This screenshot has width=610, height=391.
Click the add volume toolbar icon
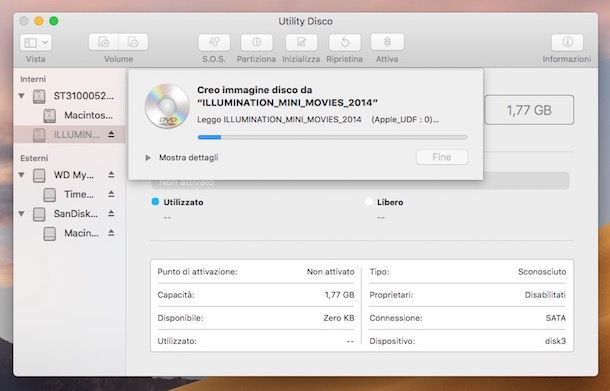[x=103, y=42]
